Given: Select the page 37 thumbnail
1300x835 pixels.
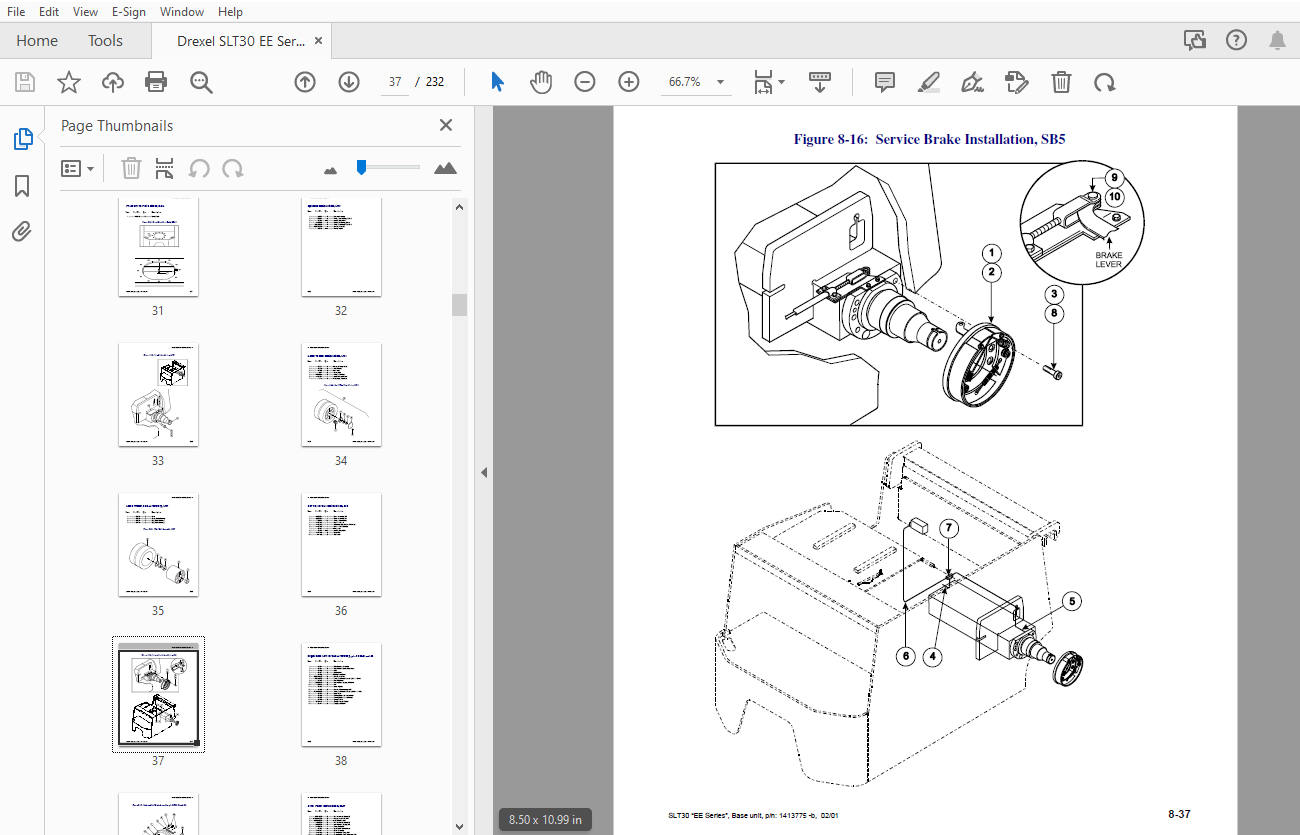Looking at the screenshot, I should (x=158, y=694).
